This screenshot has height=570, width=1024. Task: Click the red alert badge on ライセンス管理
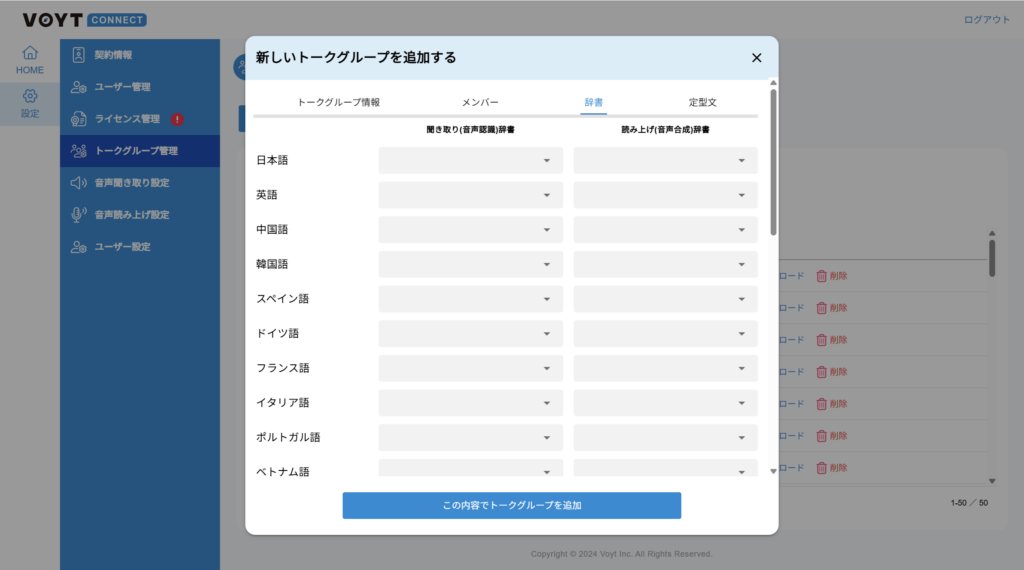pyautogui.click(x=177, y=119)
